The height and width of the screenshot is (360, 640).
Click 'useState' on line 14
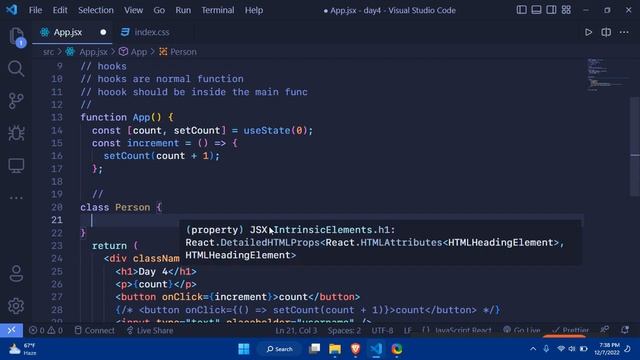(267, 131)
